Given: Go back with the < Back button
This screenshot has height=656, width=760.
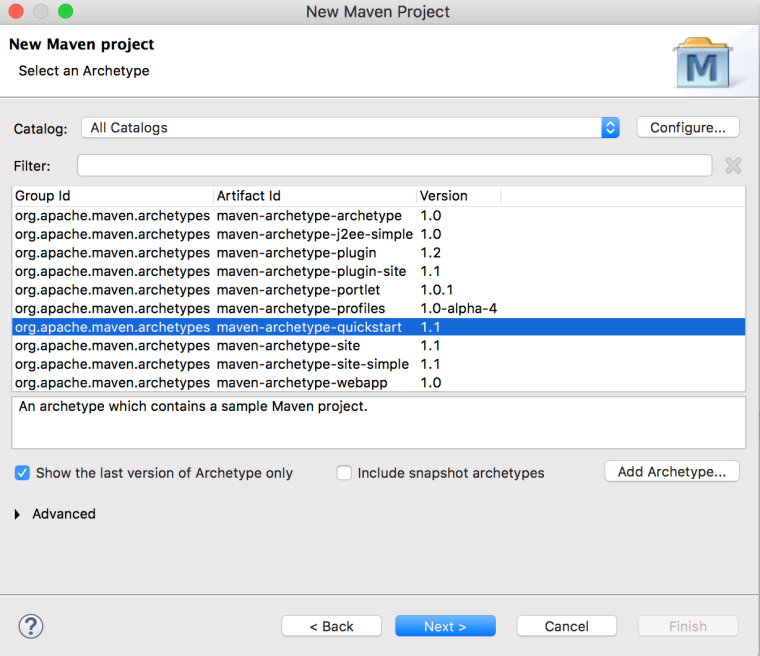Looking at the screenshot, I should pos(332,626).
